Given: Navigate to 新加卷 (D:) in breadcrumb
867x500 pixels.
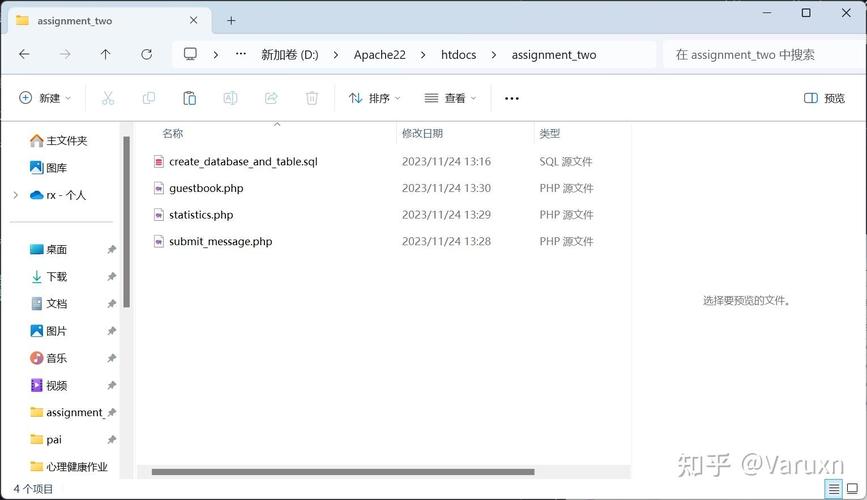Looking at the screenshot, I should pyautogui.click(x=290, y=55).
